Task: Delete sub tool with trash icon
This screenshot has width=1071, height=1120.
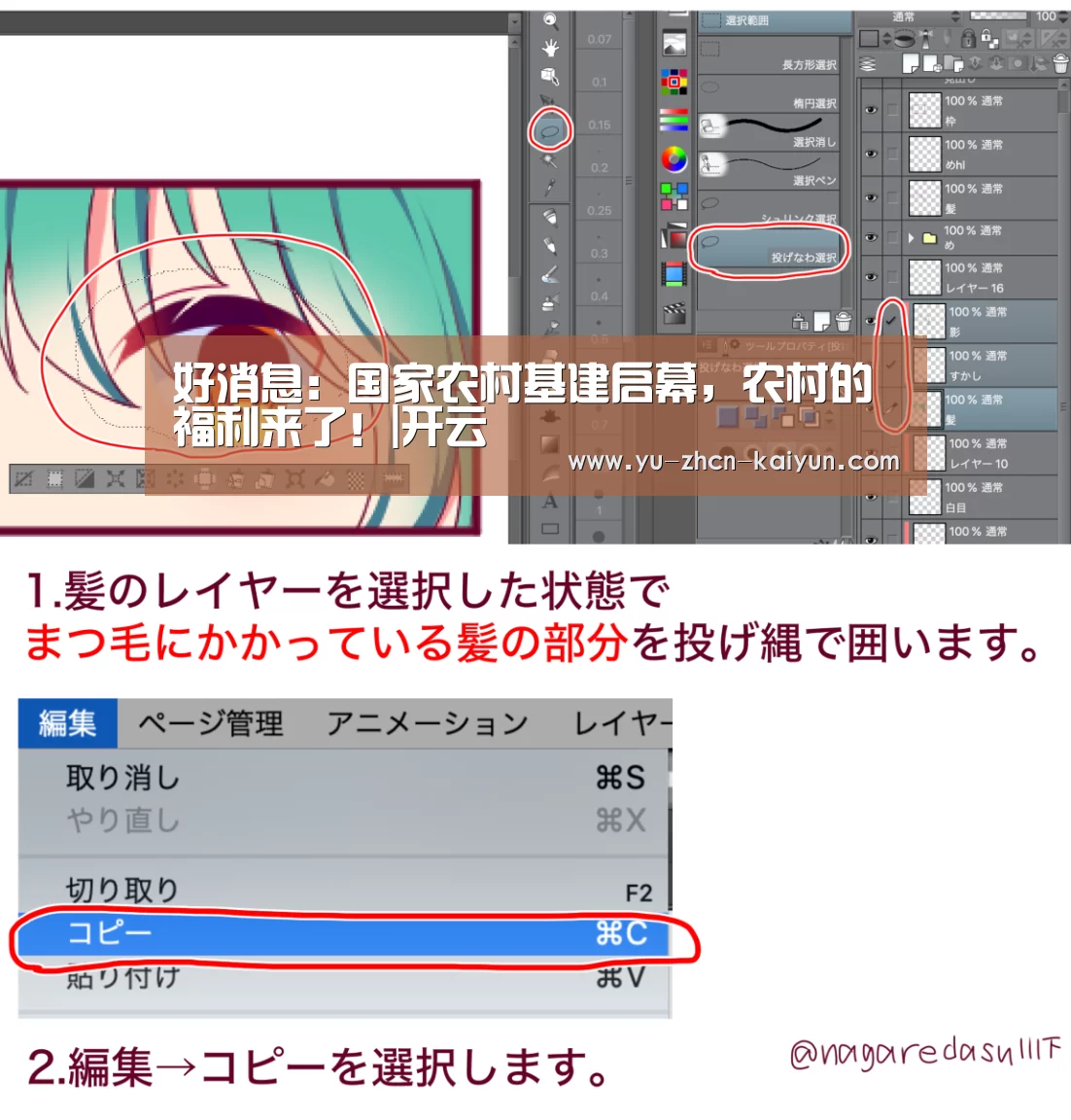Action: point(844,322)
